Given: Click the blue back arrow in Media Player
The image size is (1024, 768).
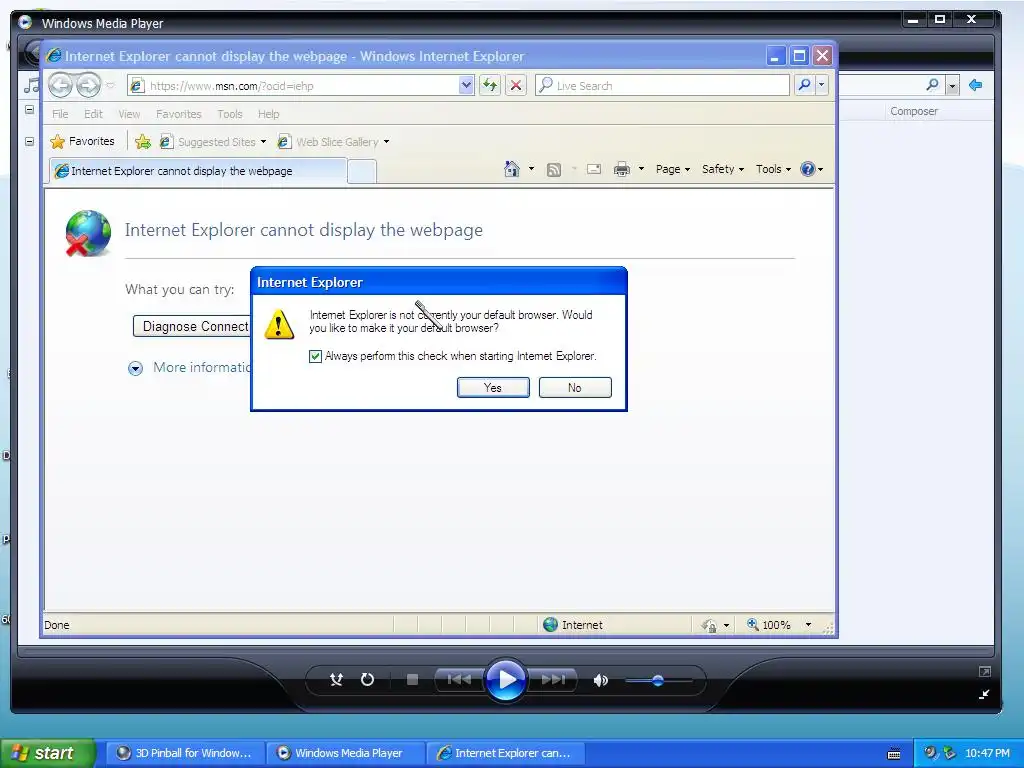Looking at the screenshot, I should 976,85.
